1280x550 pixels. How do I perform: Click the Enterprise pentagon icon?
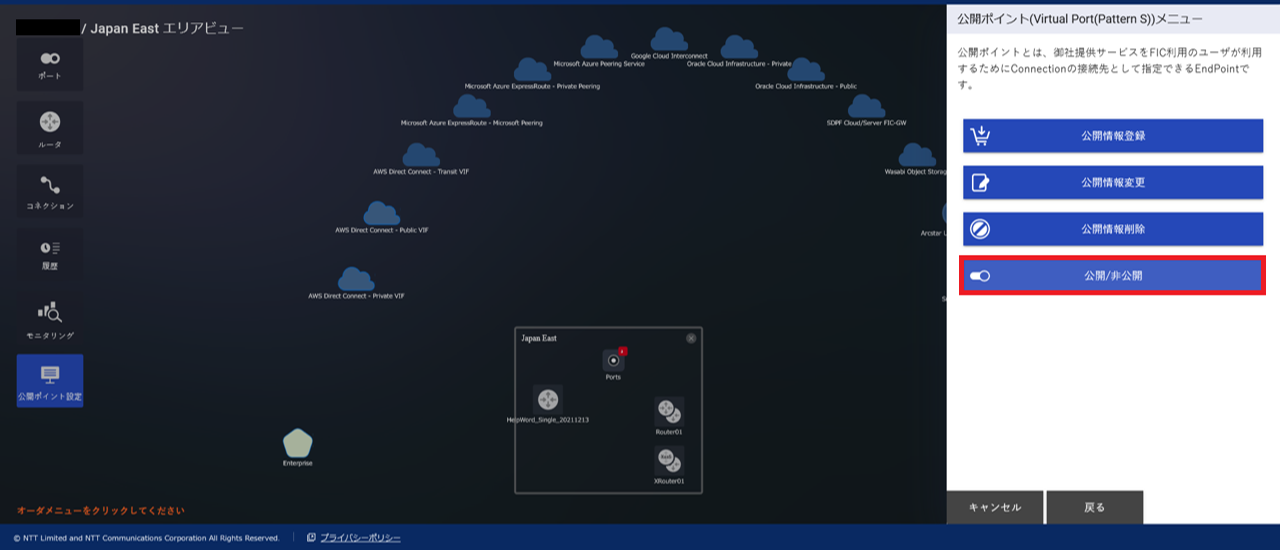coord(297,443)
